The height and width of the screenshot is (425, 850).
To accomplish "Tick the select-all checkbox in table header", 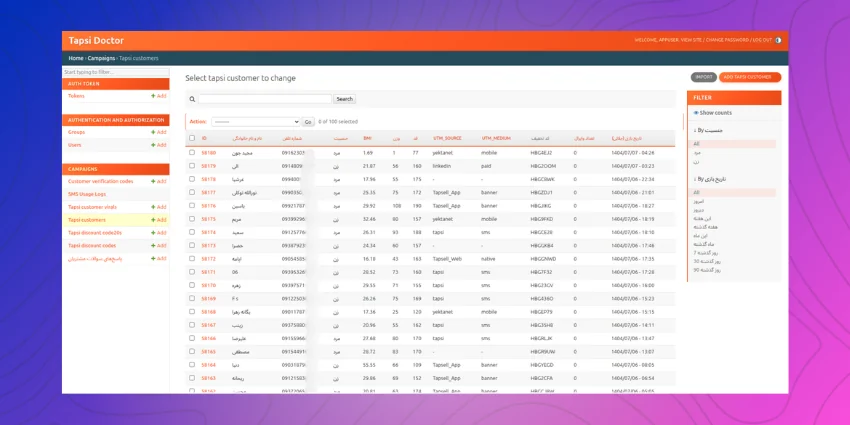I will [192, 138].
